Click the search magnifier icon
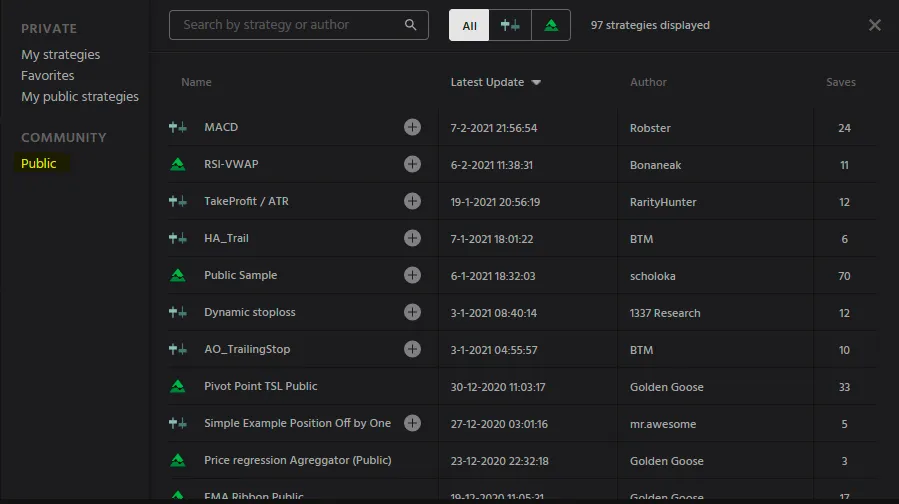The image size is (899, 504). click(x=411, y=25)
